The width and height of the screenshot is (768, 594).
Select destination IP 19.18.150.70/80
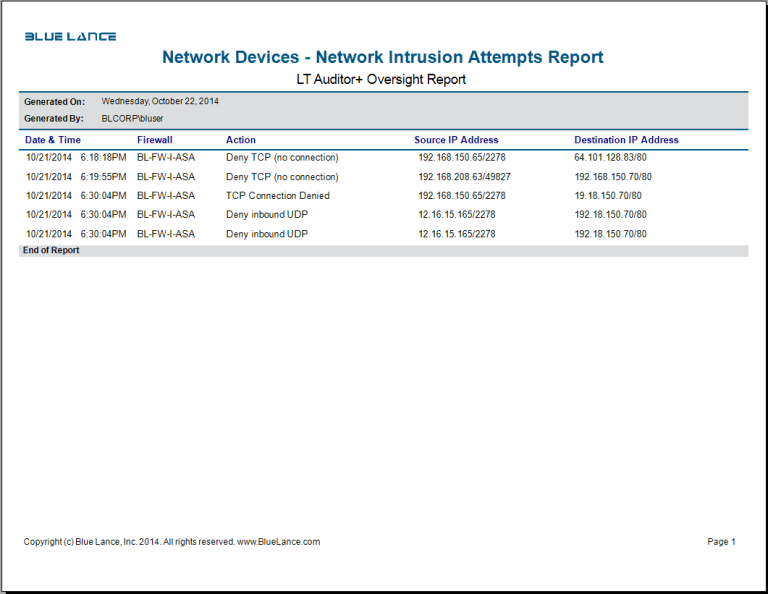point(608,196)
